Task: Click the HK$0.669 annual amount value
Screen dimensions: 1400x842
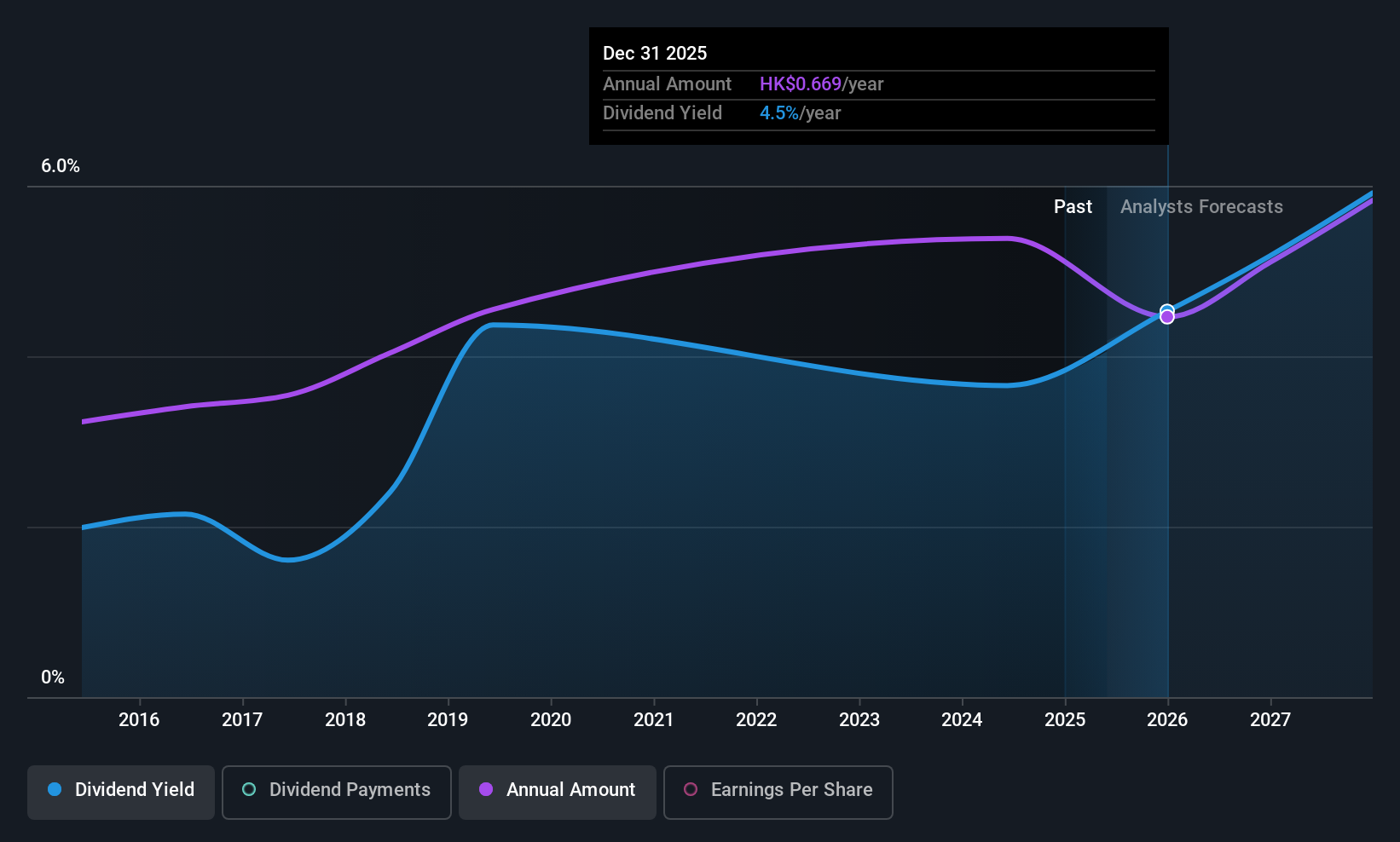Action: click(800, 84)
